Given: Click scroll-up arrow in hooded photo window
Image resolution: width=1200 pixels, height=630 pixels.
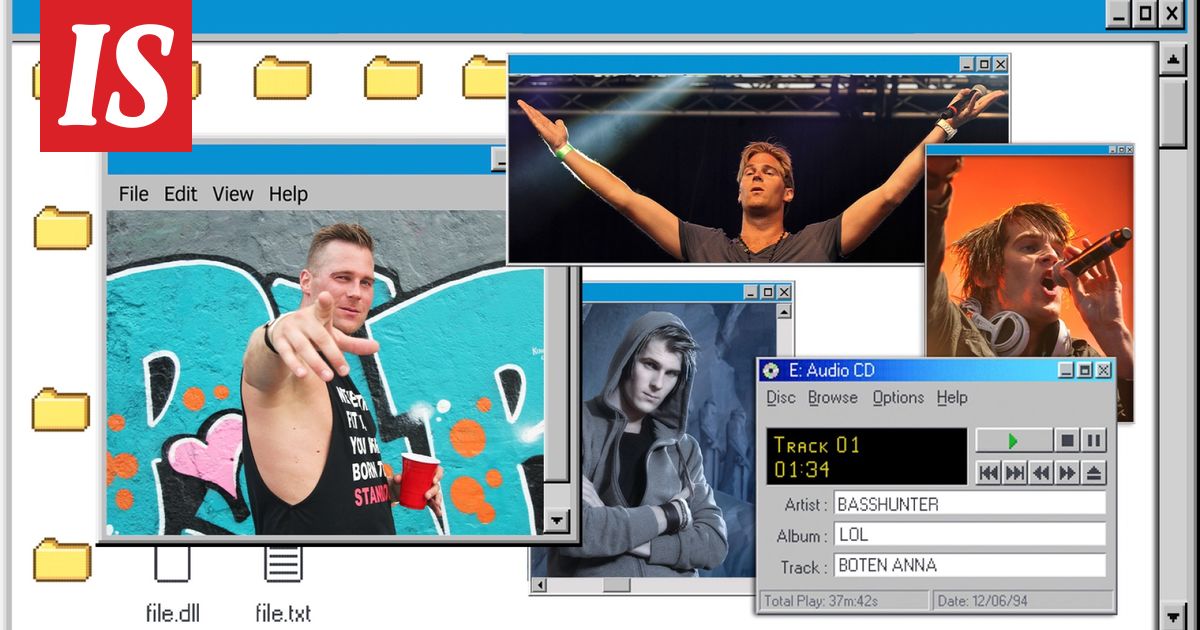Looking at the screenshot, I should click(x=785, y=312).
